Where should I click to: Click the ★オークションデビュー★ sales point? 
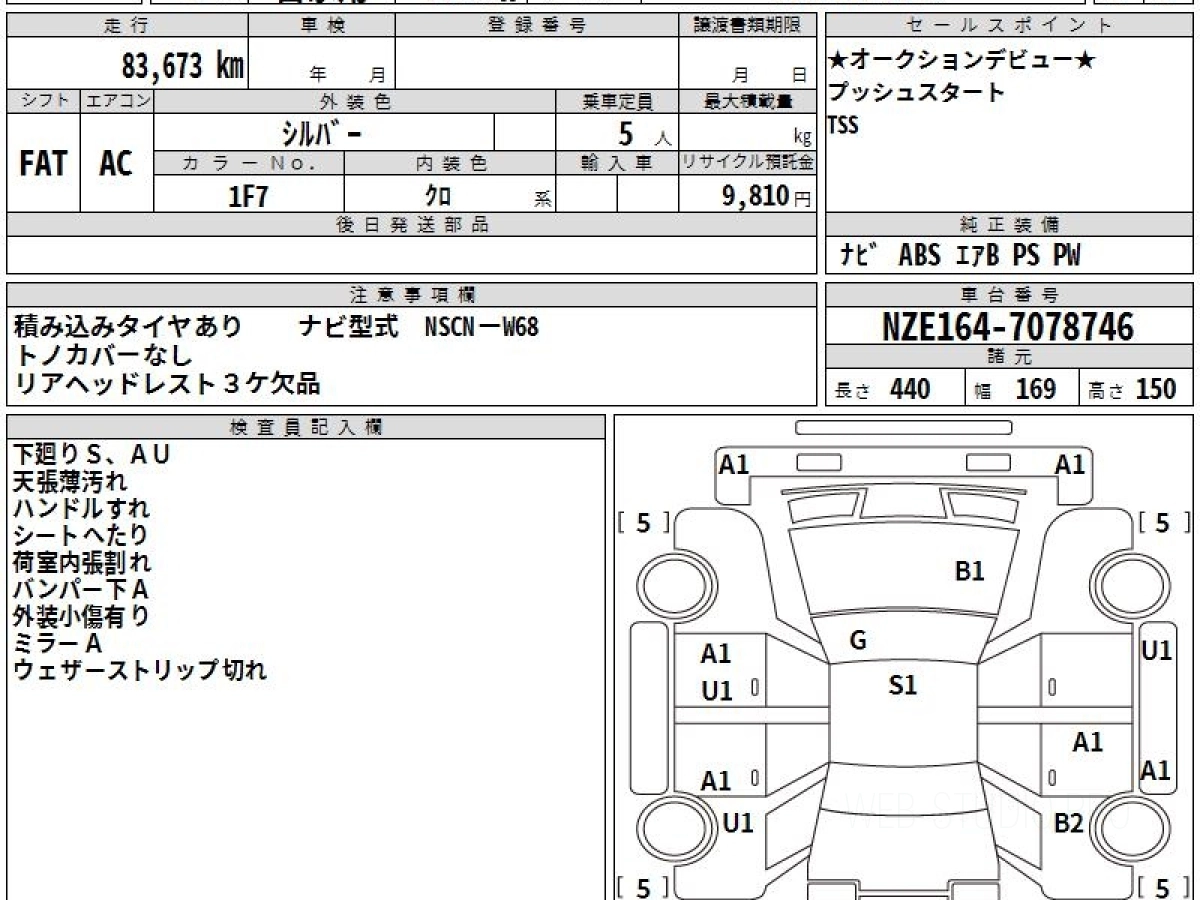coord(962,61)
